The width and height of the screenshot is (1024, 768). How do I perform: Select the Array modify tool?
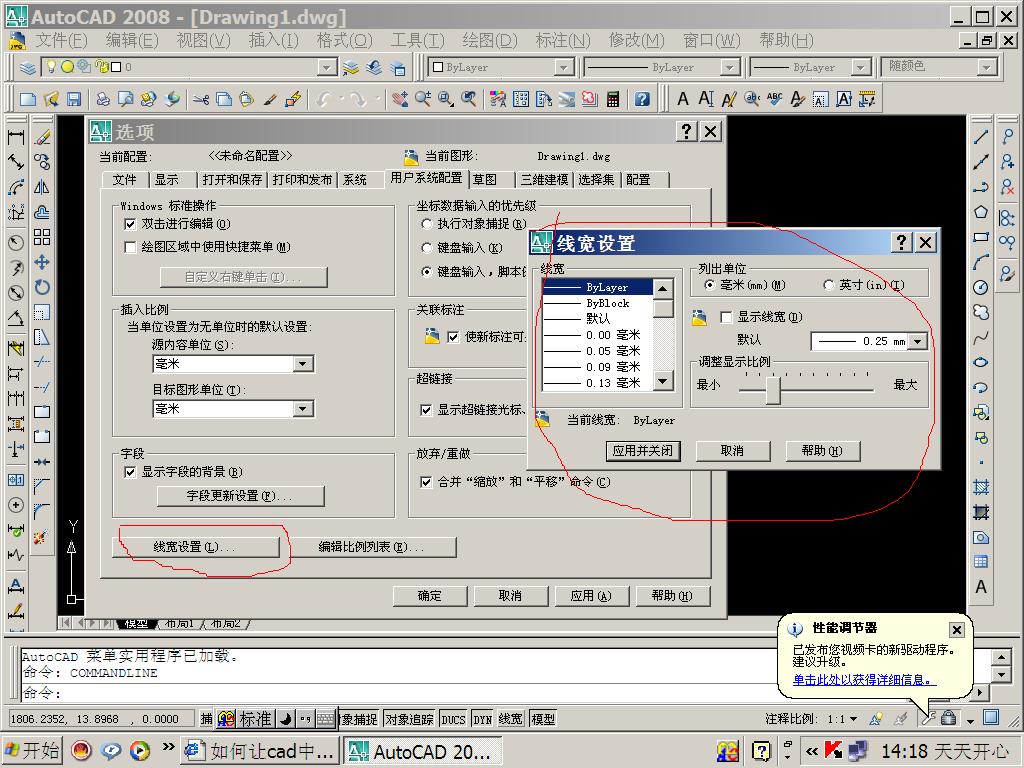[42, 237]
